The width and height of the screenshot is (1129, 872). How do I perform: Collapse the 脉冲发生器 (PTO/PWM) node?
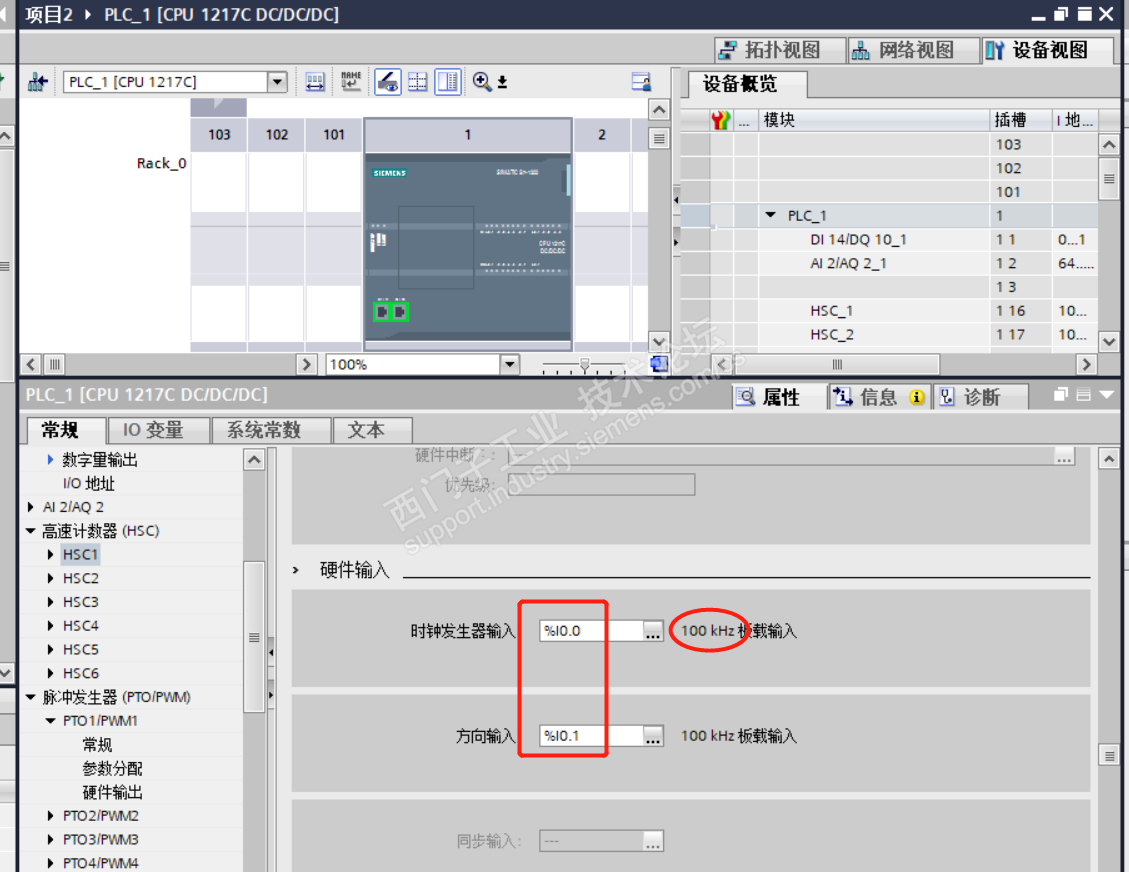(x=30, y=697)
